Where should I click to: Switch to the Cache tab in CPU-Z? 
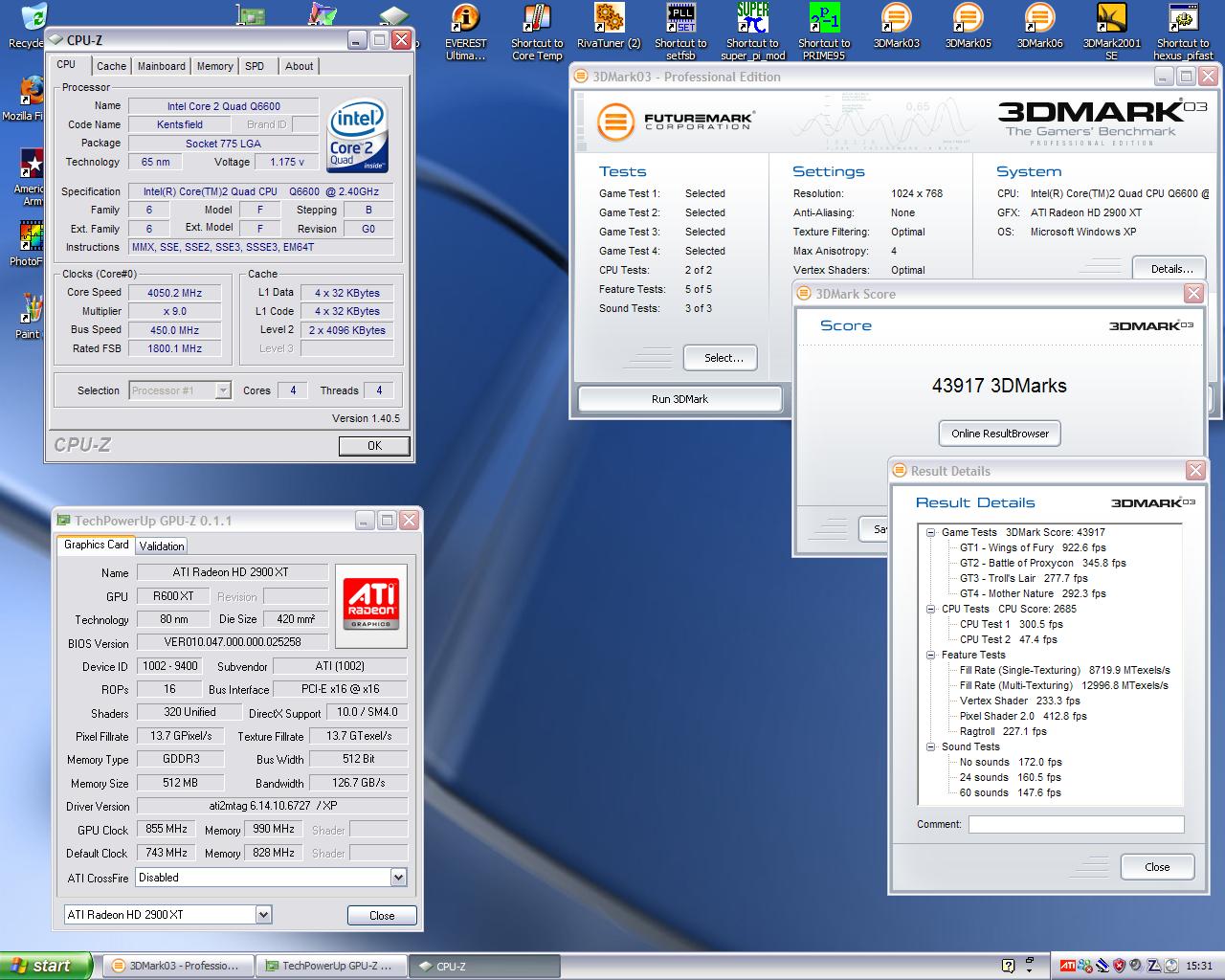tap(111, 66)
